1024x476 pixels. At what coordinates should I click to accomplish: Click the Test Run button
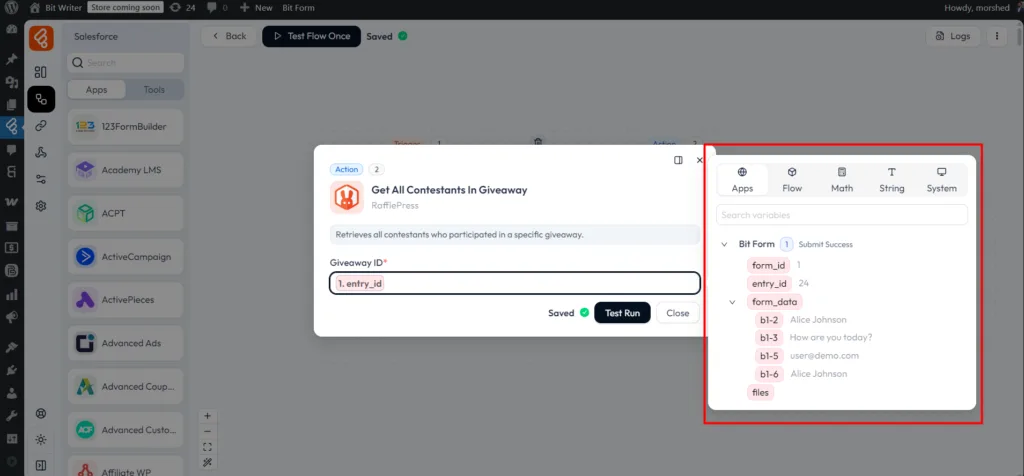coord(622,313)
